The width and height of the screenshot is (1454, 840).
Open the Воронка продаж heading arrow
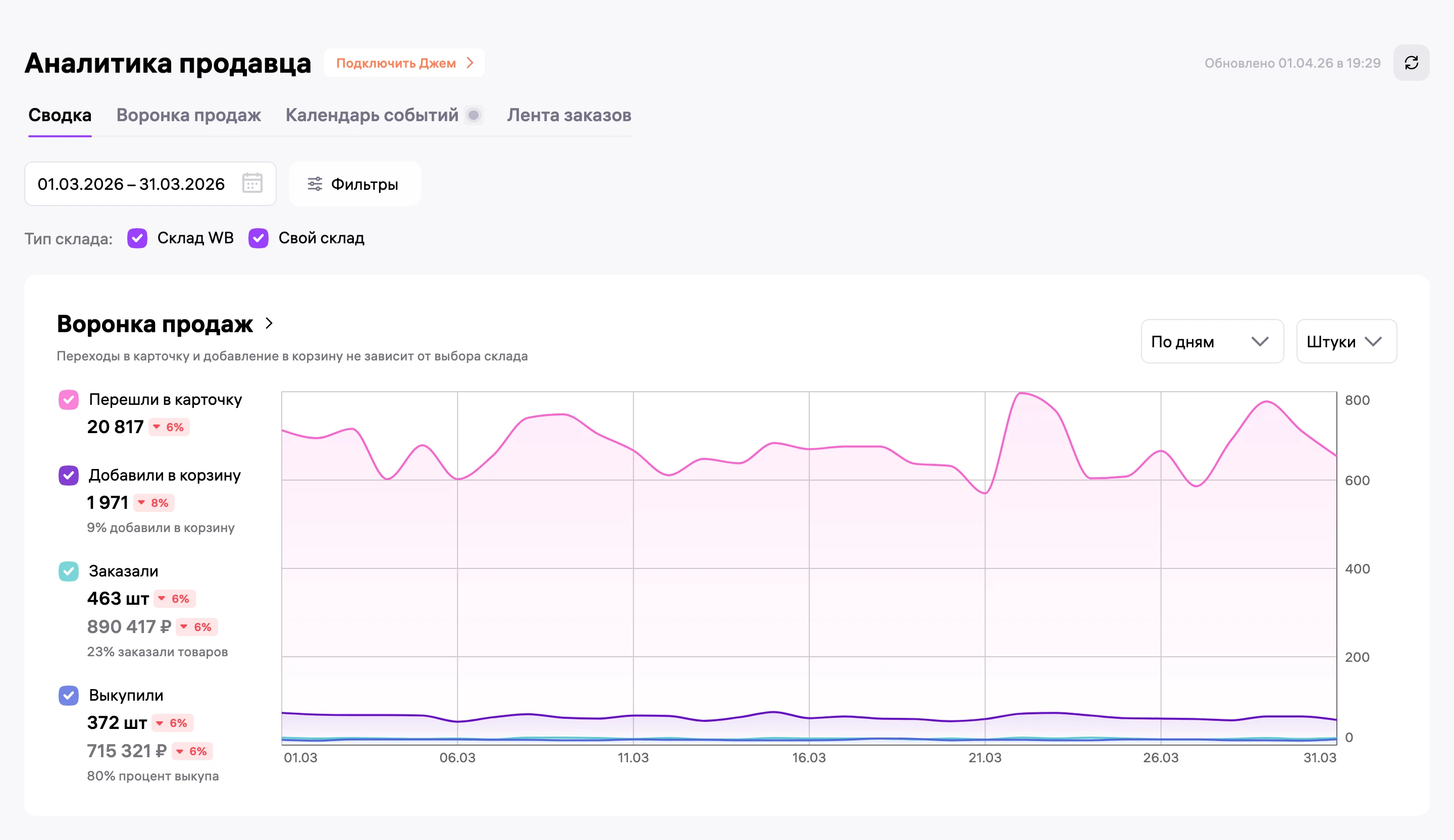coord(269,323)
